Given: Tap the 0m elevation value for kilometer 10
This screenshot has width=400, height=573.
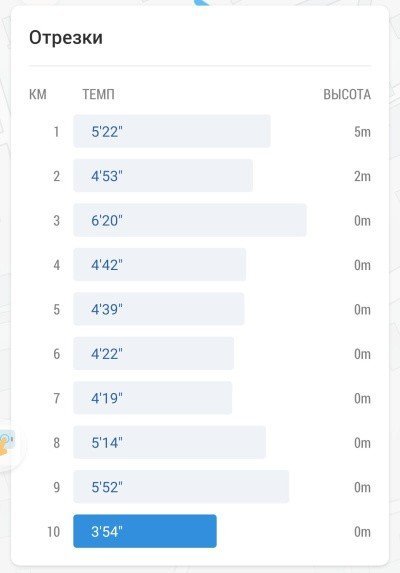Looking at the screenshot, I should pos(362,532).
